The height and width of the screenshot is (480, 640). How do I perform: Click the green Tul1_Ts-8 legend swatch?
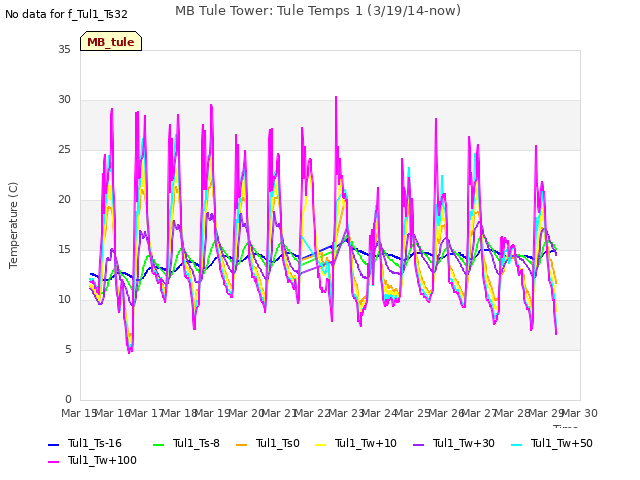click(159, 444)
